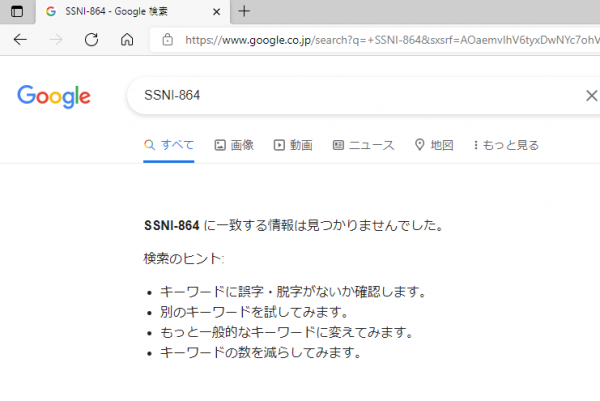Go back to the previous page
This screenshot has height=401, width=600.
coord(20,39)
